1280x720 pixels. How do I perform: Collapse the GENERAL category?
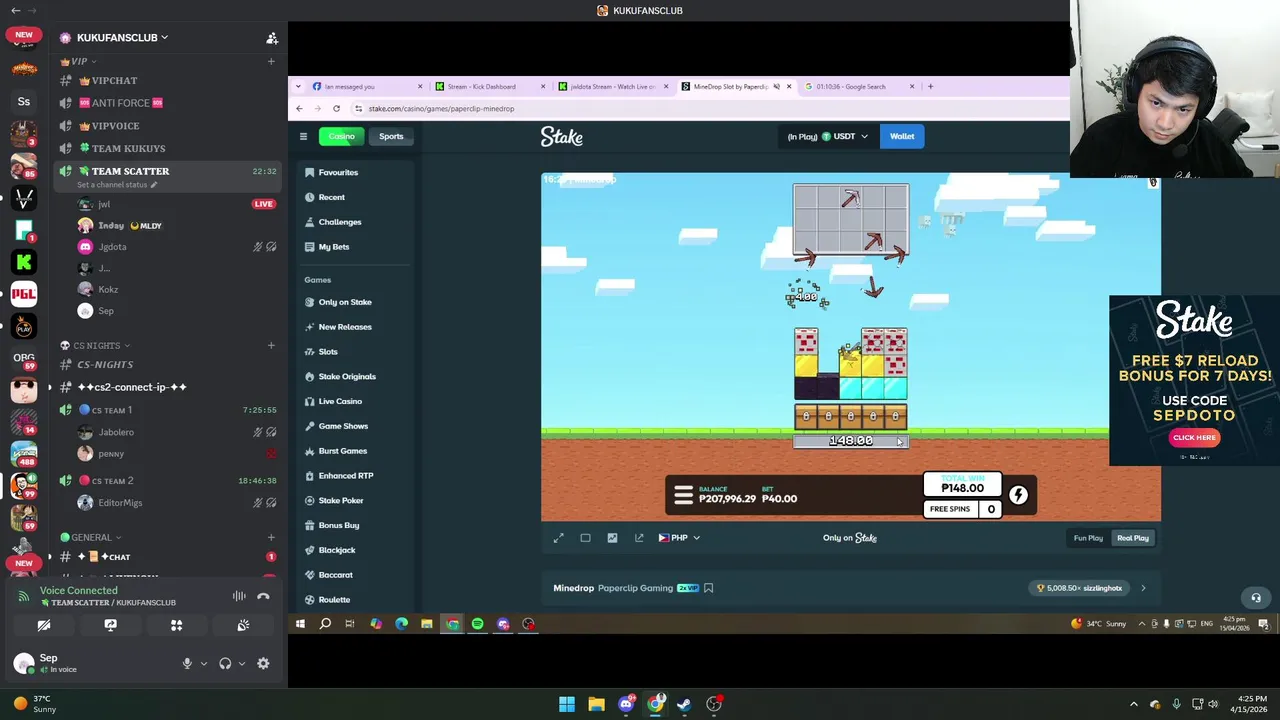coord(91,537)
